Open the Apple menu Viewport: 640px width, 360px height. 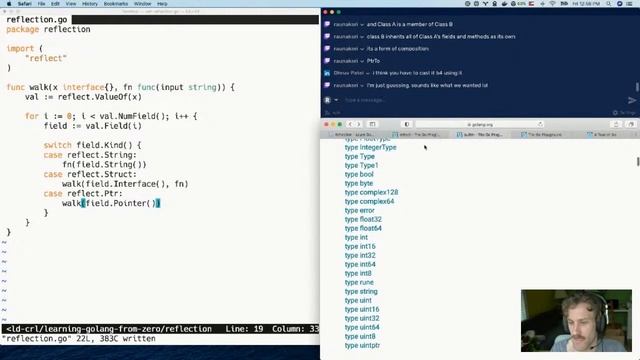(9, 4)
